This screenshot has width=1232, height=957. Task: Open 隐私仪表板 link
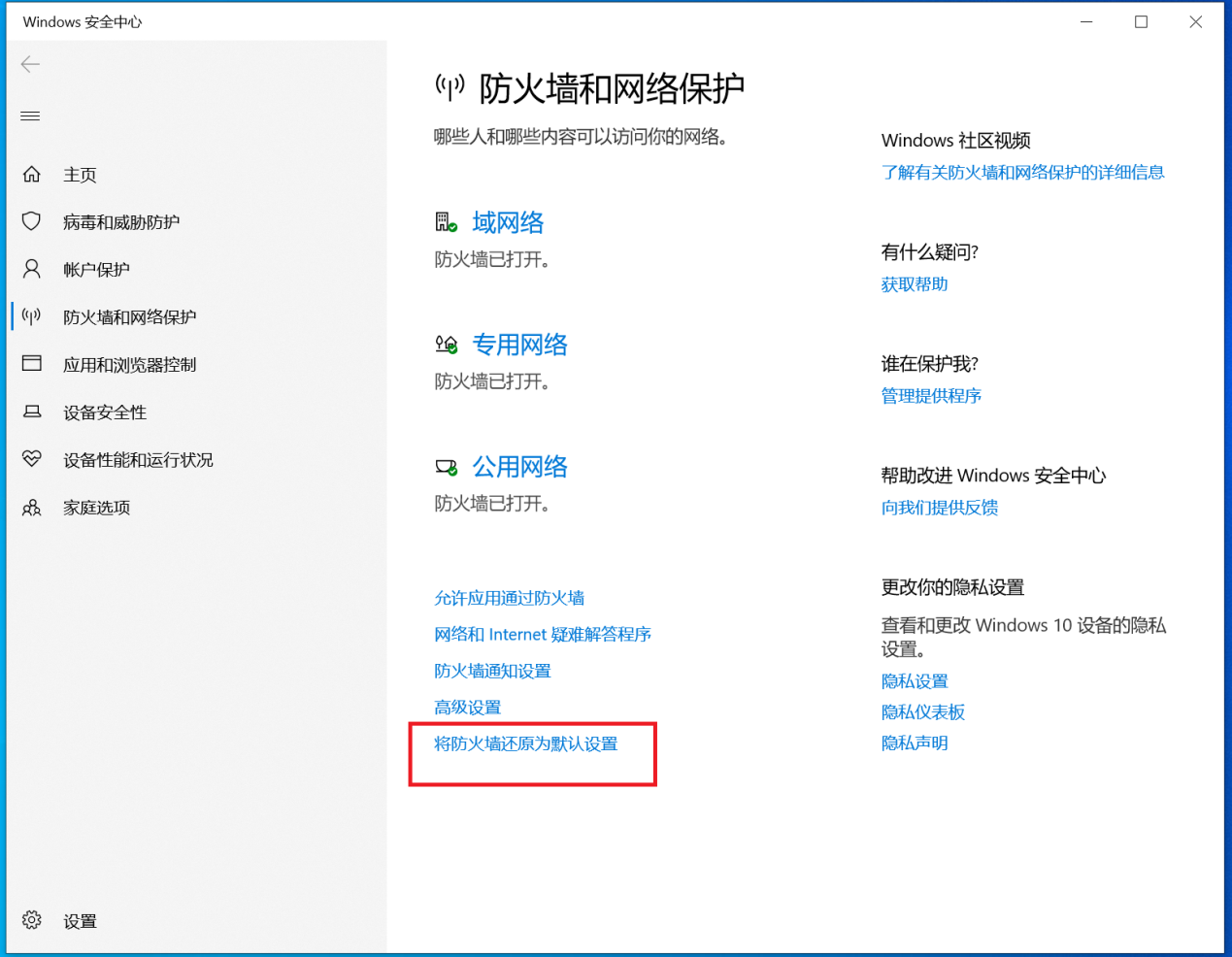tap(922, 712)
